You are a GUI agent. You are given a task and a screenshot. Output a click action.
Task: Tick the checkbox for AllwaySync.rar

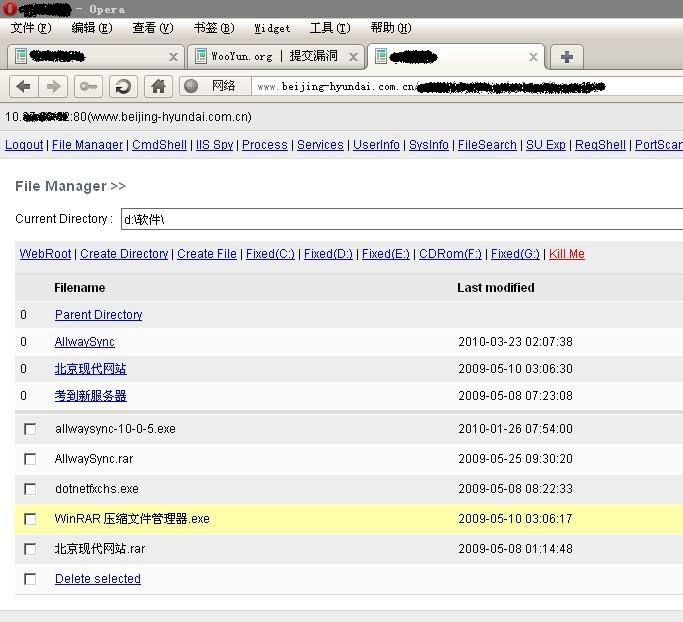point(30,459)
